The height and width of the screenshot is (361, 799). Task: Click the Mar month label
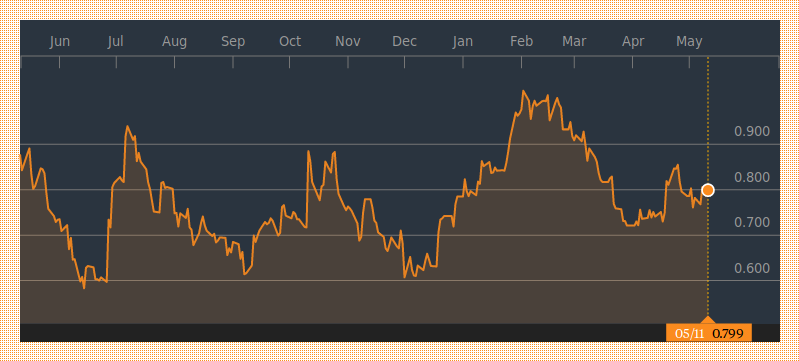pos(574,42)
